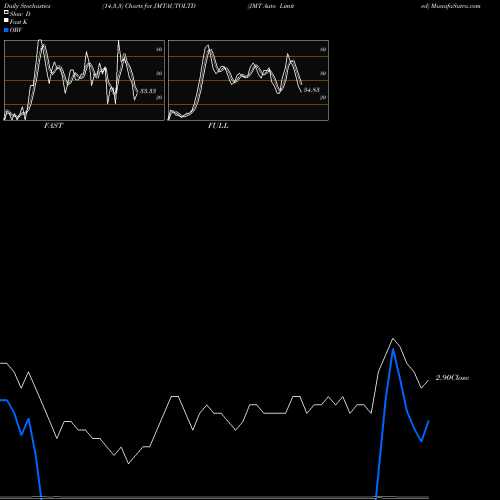Click the Fast K legend swatch

[6, 21]
